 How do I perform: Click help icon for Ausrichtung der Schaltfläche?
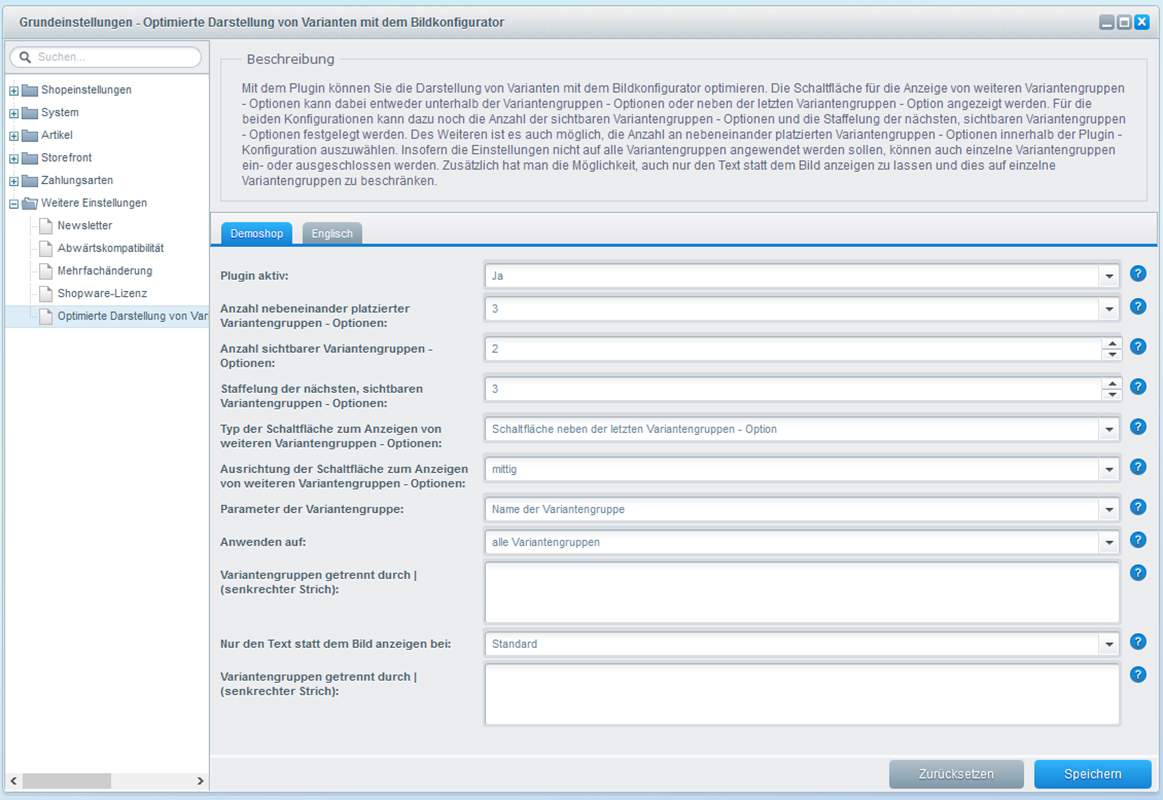(x=1138, y=467)
